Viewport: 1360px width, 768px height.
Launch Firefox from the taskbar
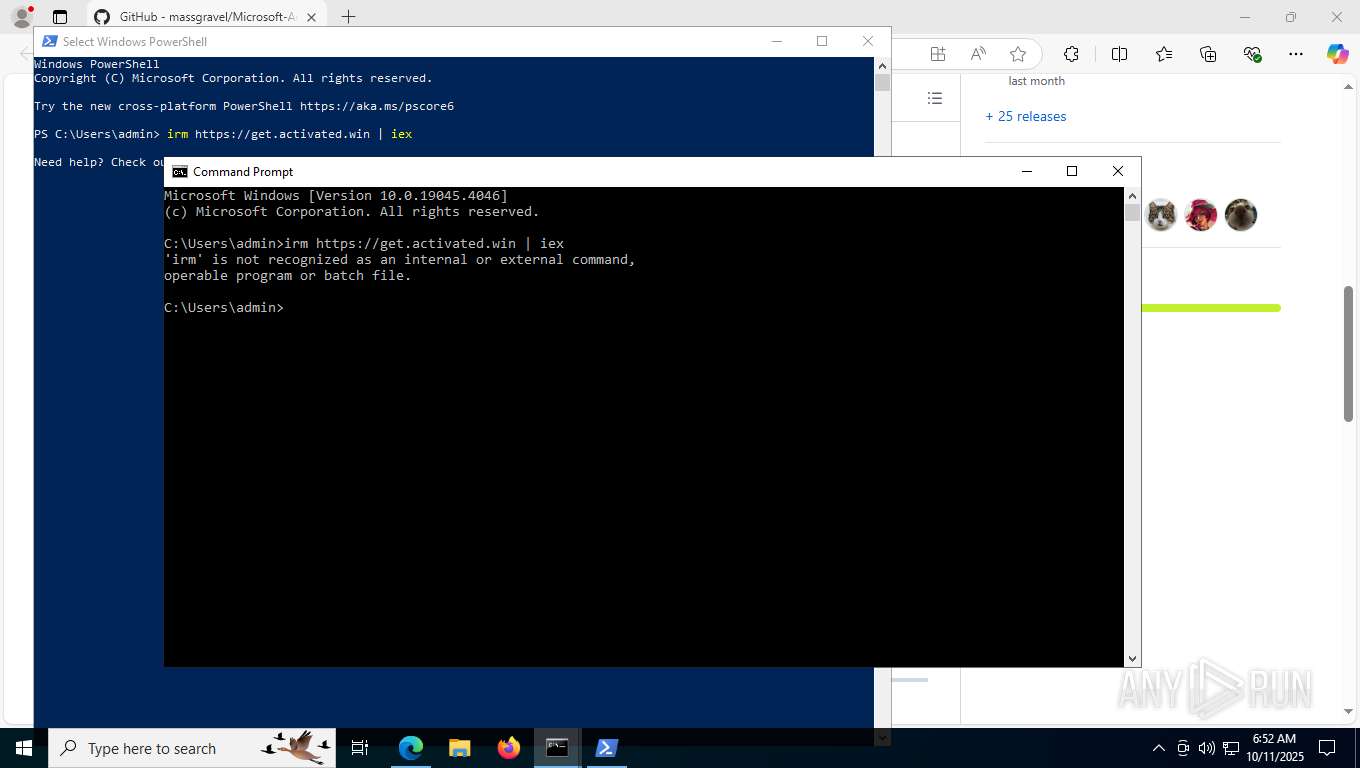click(x=508, y=748)
